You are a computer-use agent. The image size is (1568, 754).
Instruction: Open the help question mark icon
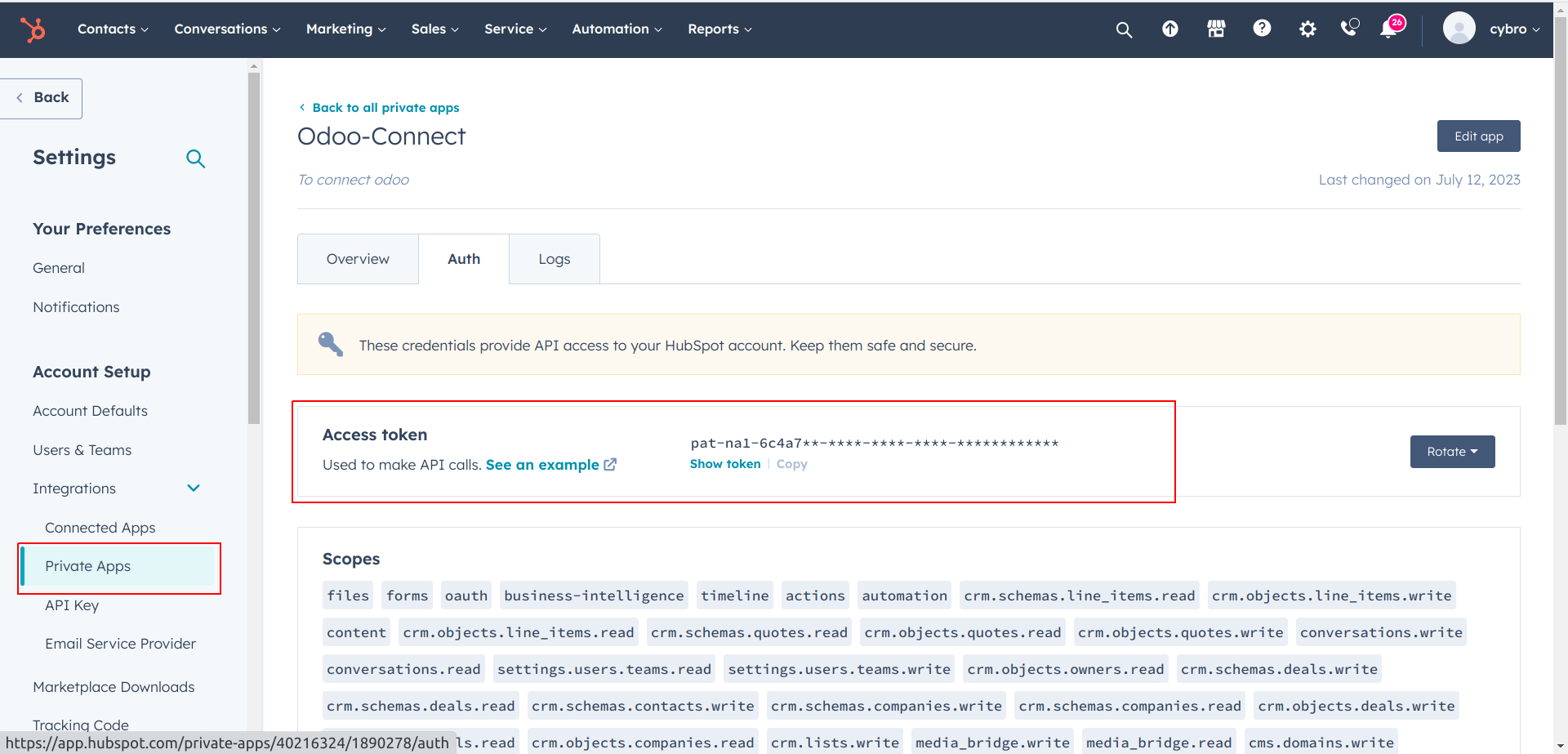click(x=1262, y=29)
